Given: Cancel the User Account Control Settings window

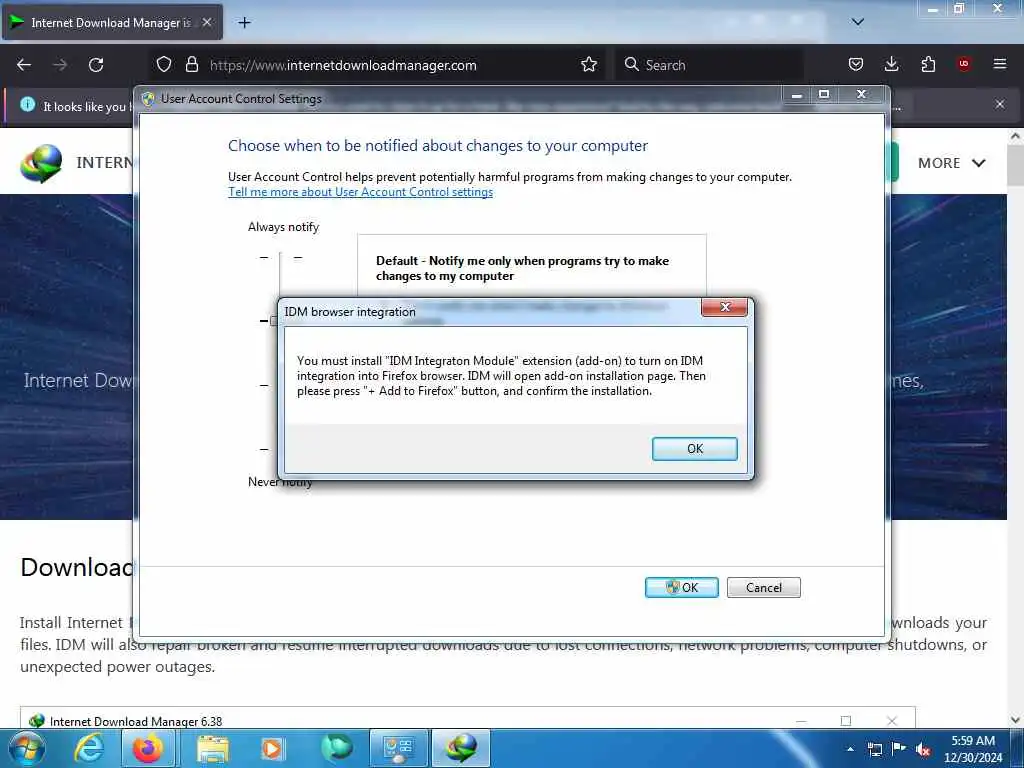Looking at the screenshot, I should pos(763,587).
